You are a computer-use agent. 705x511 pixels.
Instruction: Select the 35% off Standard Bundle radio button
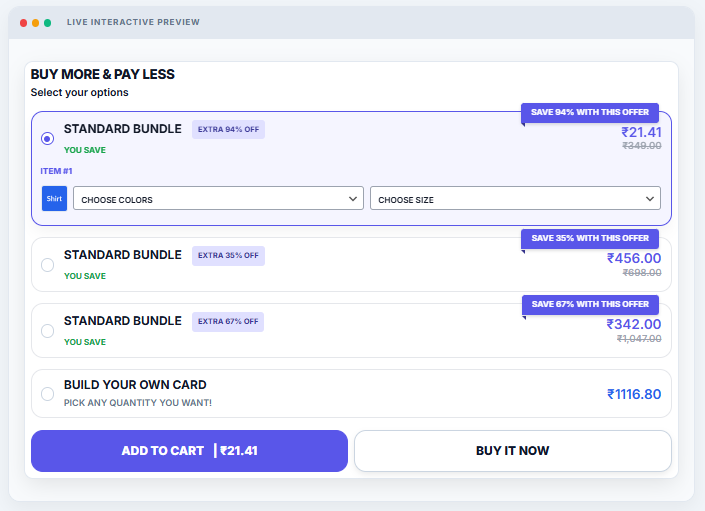pos(47,265)
